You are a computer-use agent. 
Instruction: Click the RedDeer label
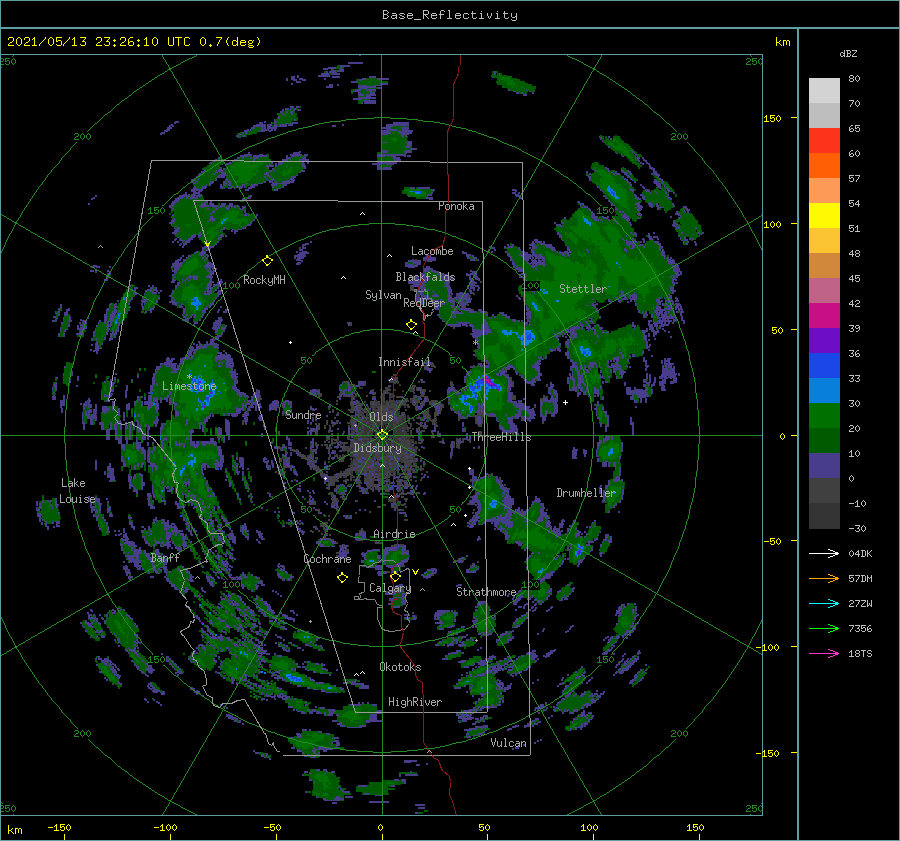[x=424, y=303]
